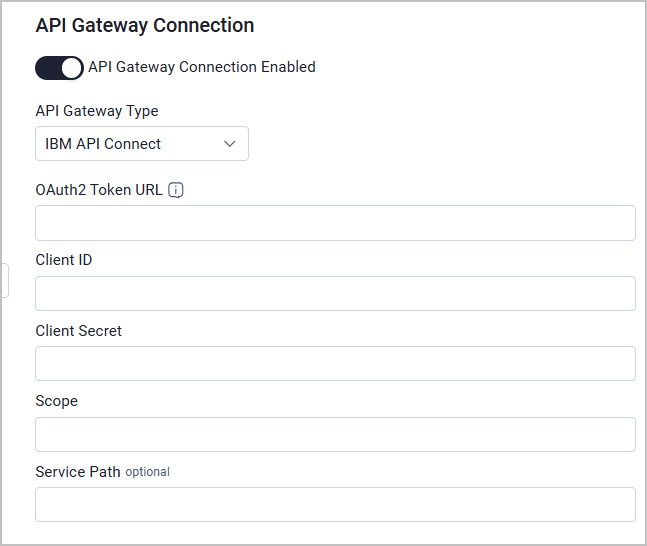Open the API Gateway Type dropdown

pyautogui.click(x=142, y=144)
